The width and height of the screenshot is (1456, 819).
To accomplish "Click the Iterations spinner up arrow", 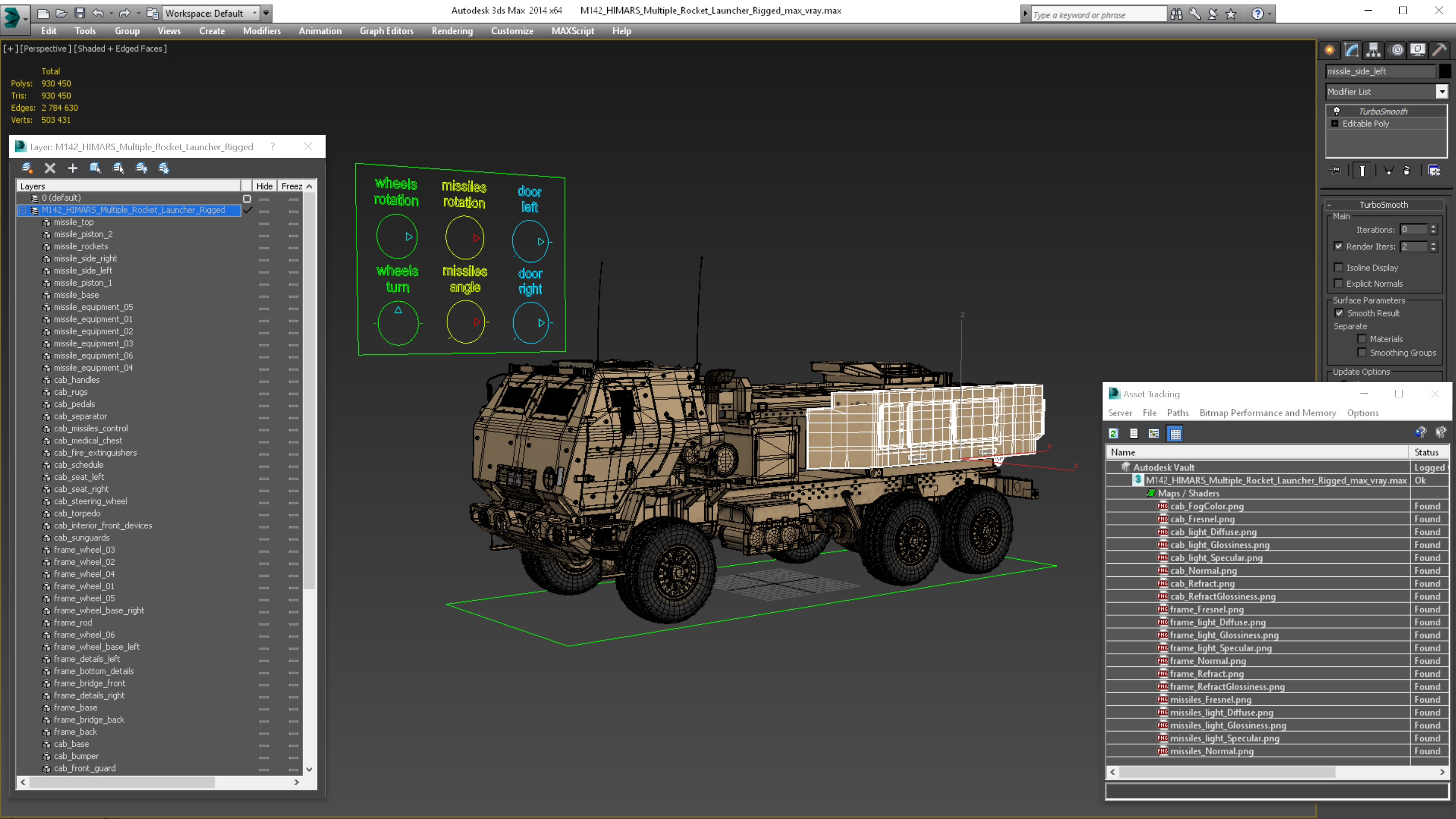I will click(1433, 226).
